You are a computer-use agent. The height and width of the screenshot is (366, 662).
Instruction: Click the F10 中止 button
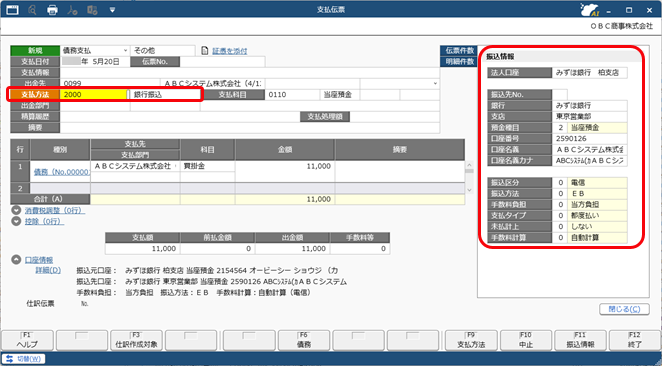(526, 340)
